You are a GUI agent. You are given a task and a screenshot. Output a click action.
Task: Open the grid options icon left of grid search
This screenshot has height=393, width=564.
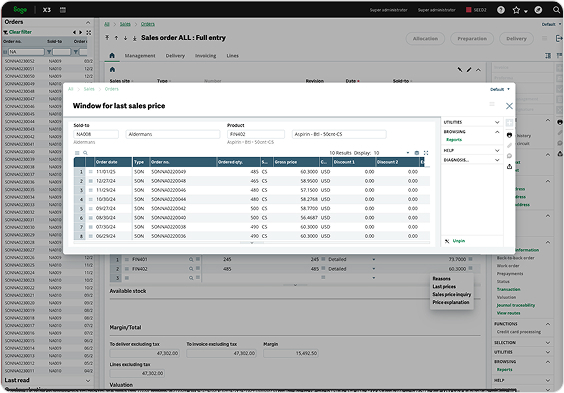click(x=77, y=153)
